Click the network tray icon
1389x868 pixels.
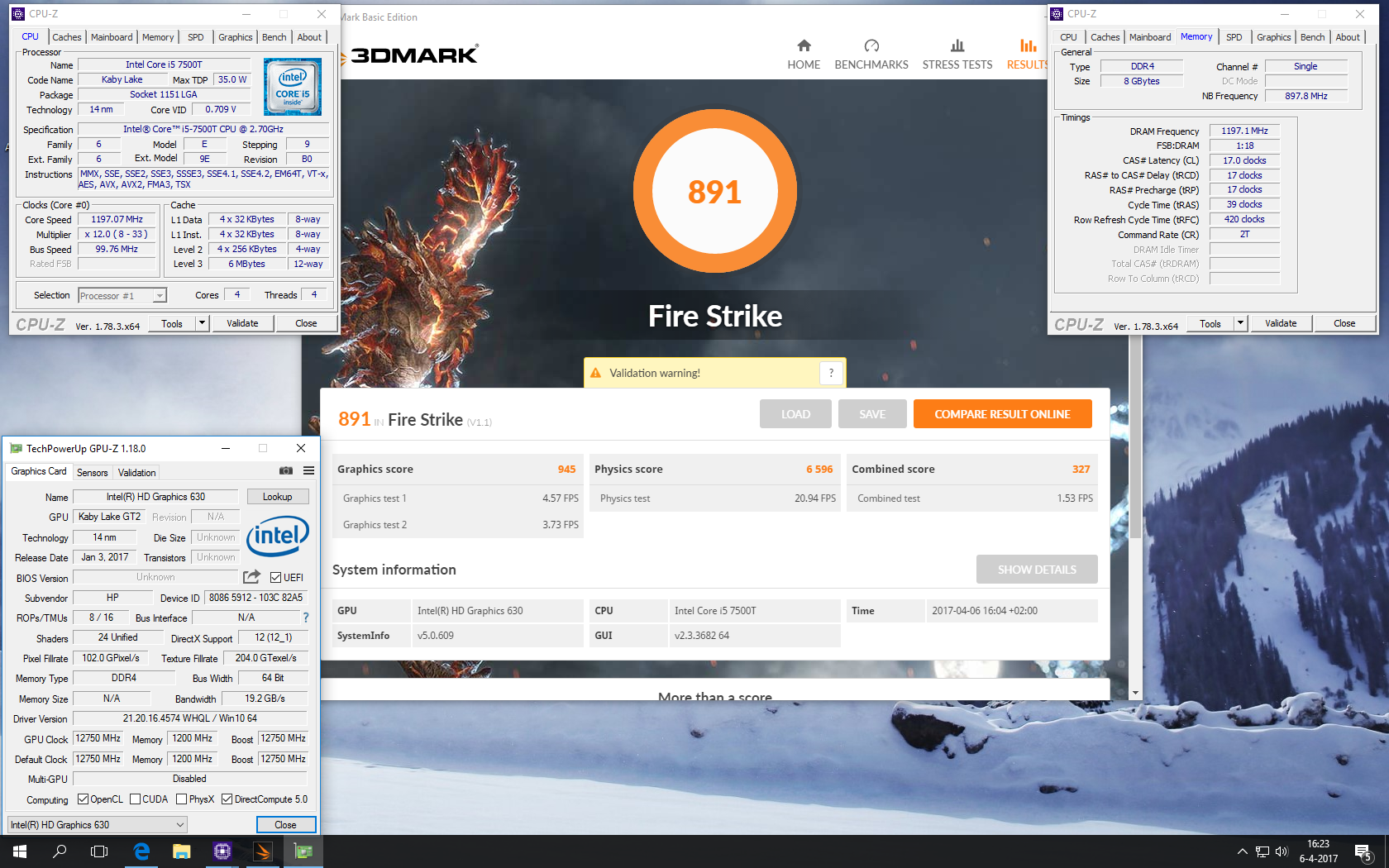[1262, 851]
